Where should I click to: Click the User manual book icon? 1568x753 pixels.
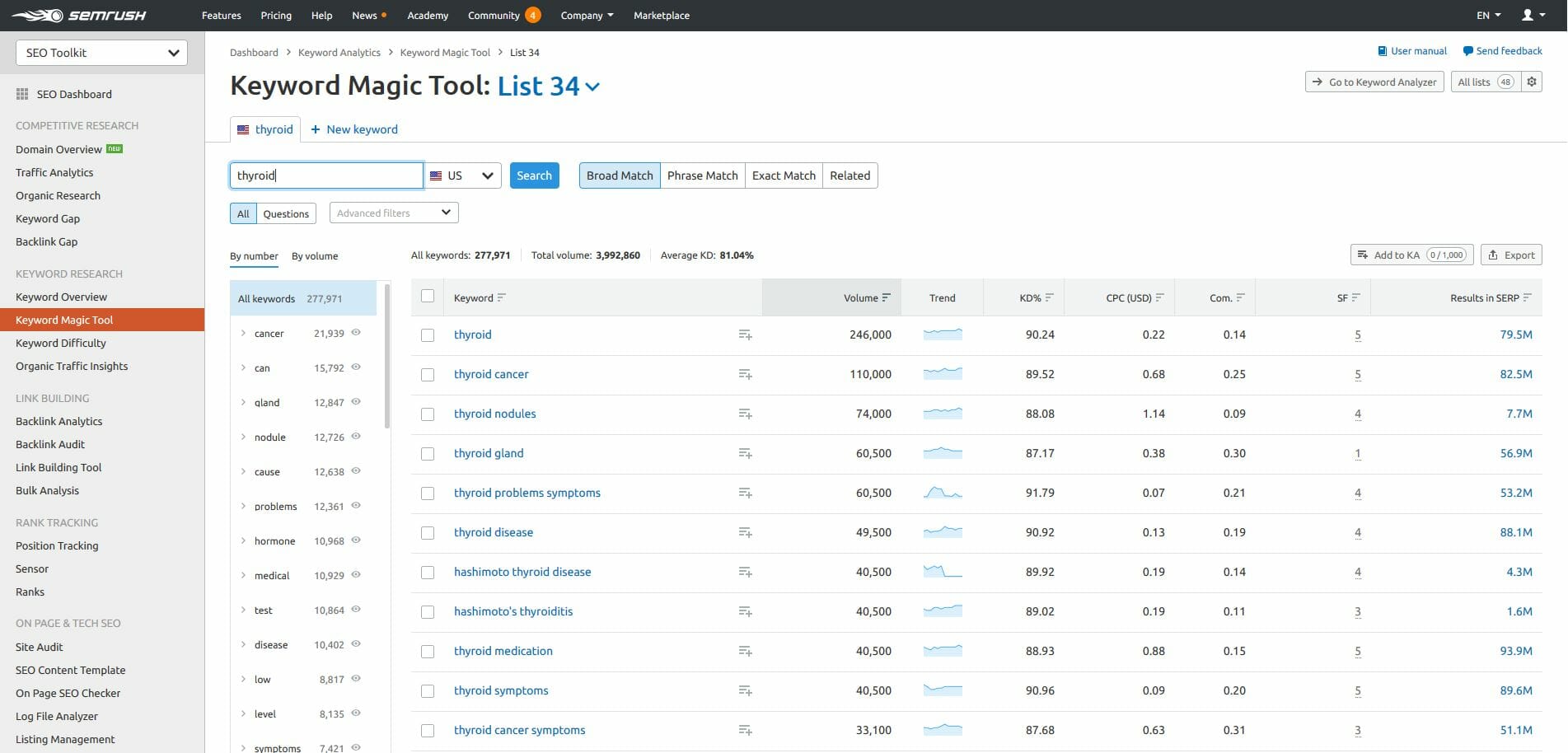click(1382, 51)
